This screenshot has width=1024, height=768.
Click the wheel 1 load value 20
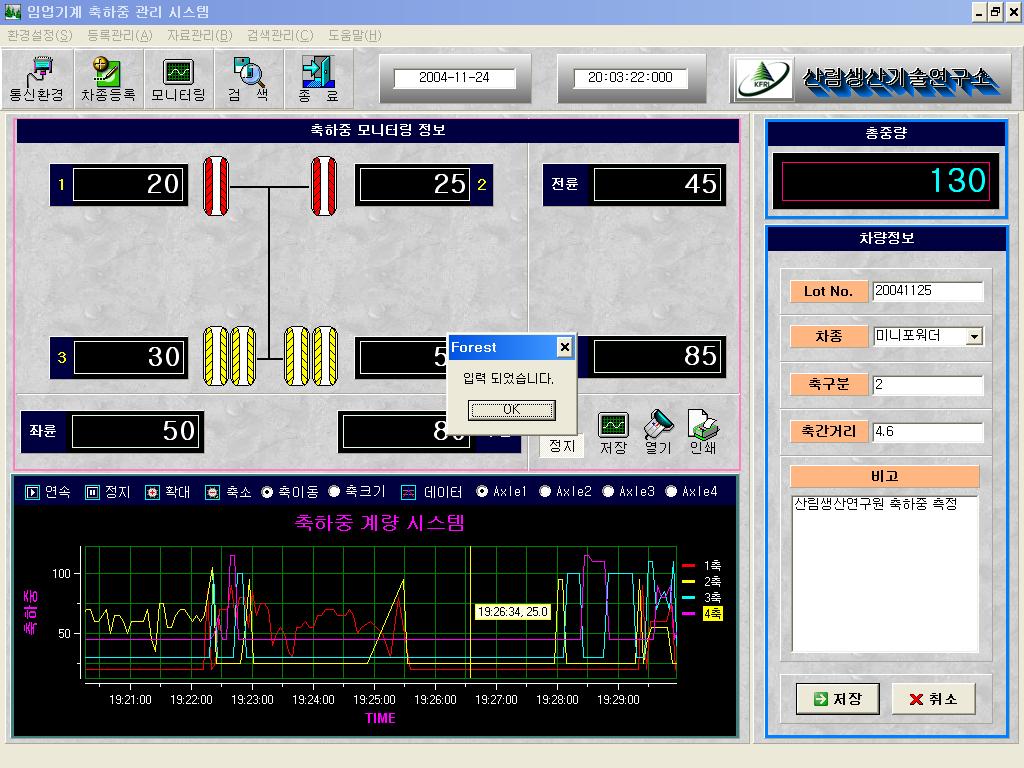129,185
